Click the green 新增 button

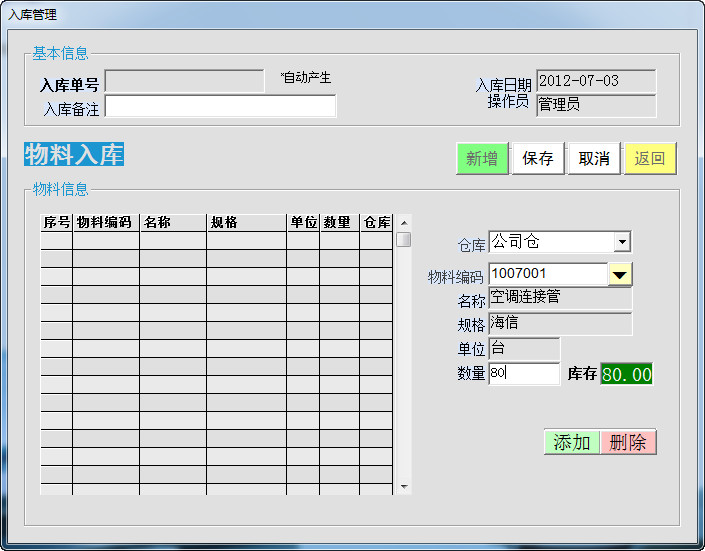click(x=482, y=158)
